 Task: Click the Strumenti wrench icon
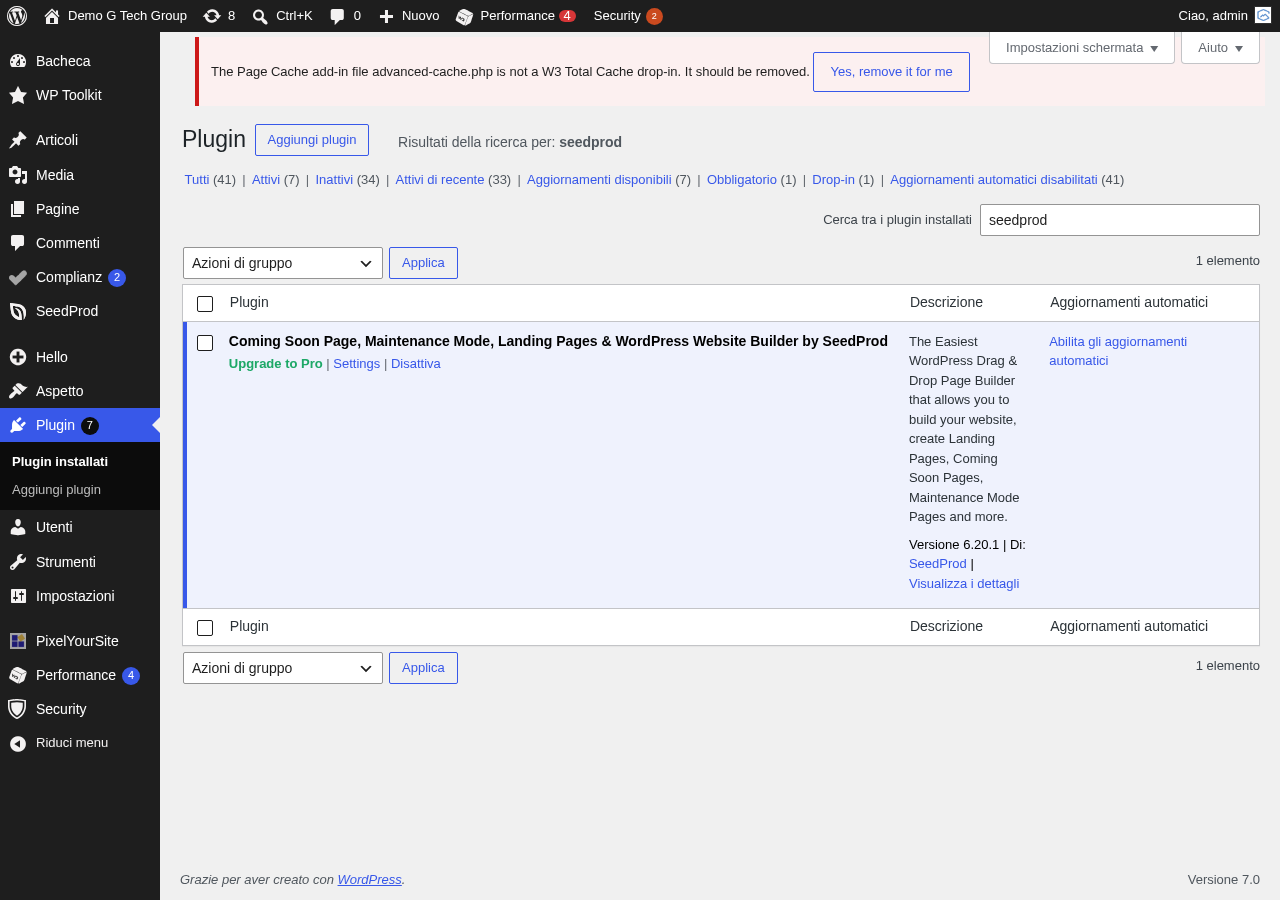tap(18, 562)
